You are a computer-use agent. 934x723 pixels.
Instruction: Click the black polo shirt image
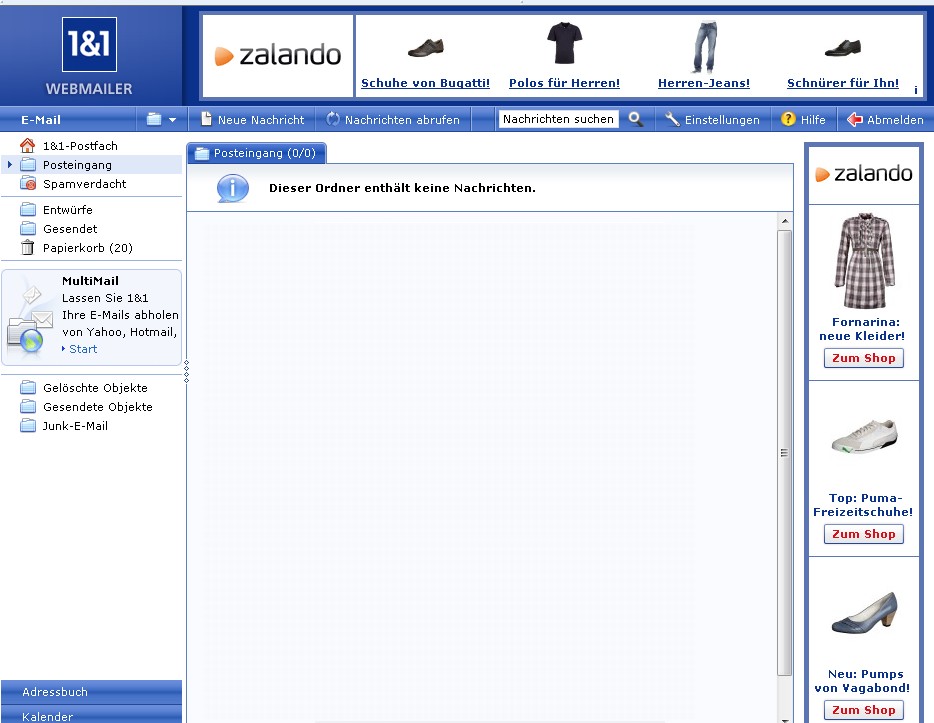point(564,43)
